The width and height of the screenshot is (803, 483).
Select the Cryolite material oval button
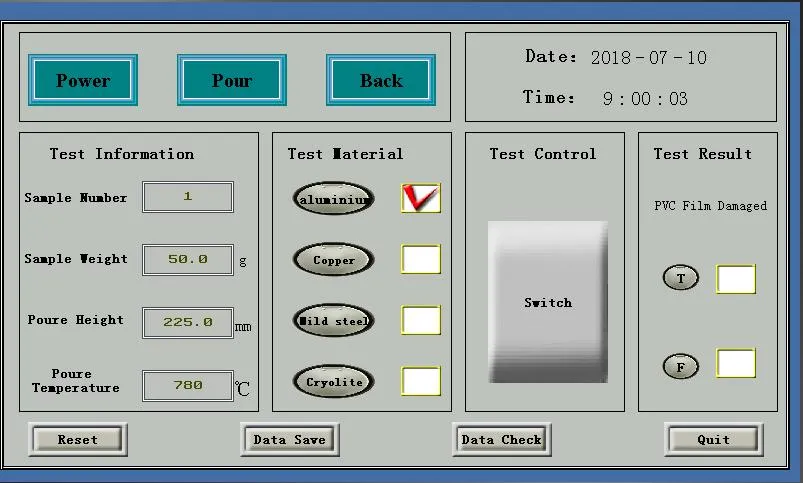click(333, 382)
